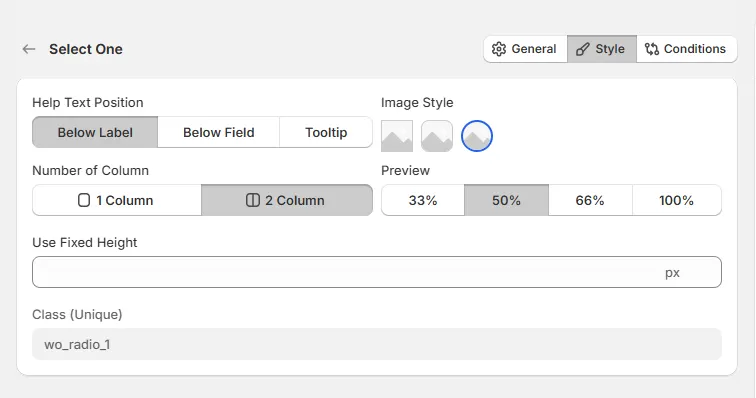Open the Conditions tab

686,49
